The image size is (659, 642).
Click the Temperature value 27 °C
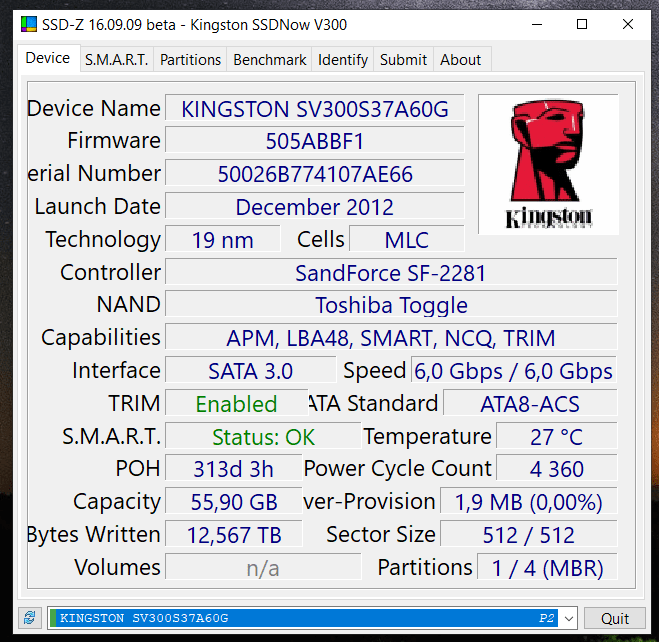click(x=556, y=437)
